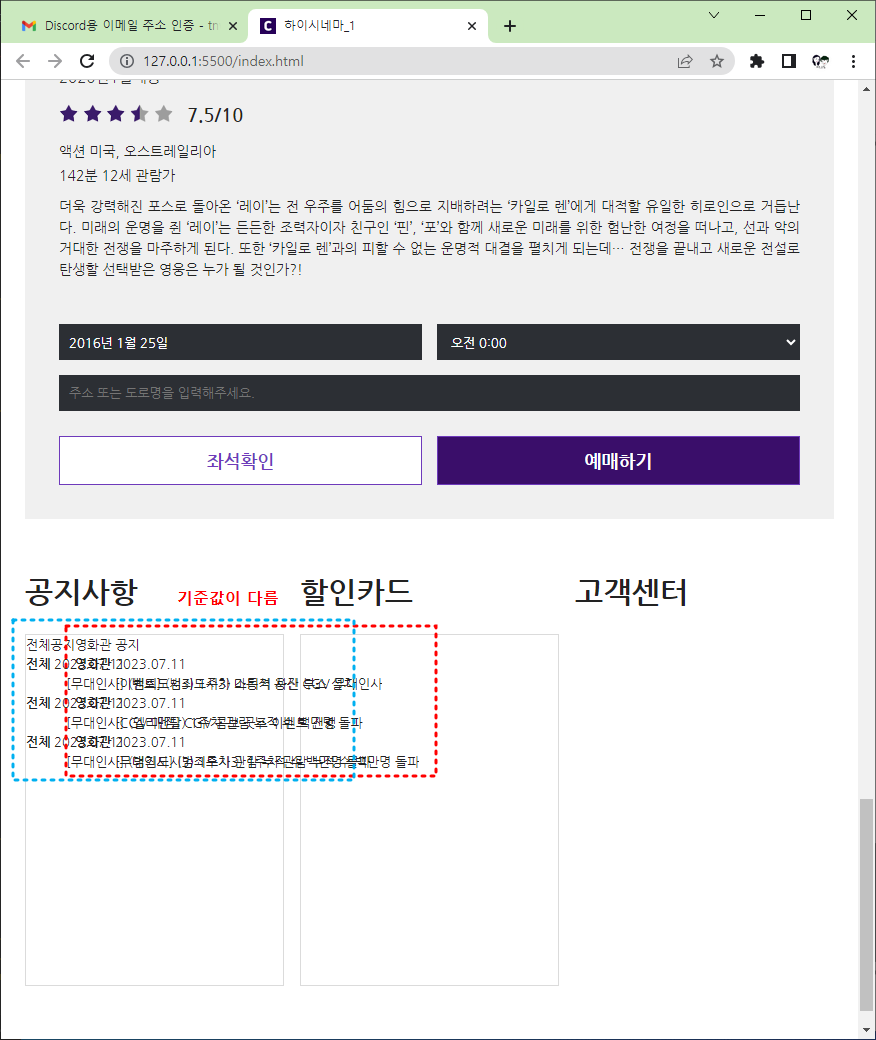Image resolution: width=876 pixels, height=1040 pixels.
Task: Go back to previous page
Action: click(23, 61)
